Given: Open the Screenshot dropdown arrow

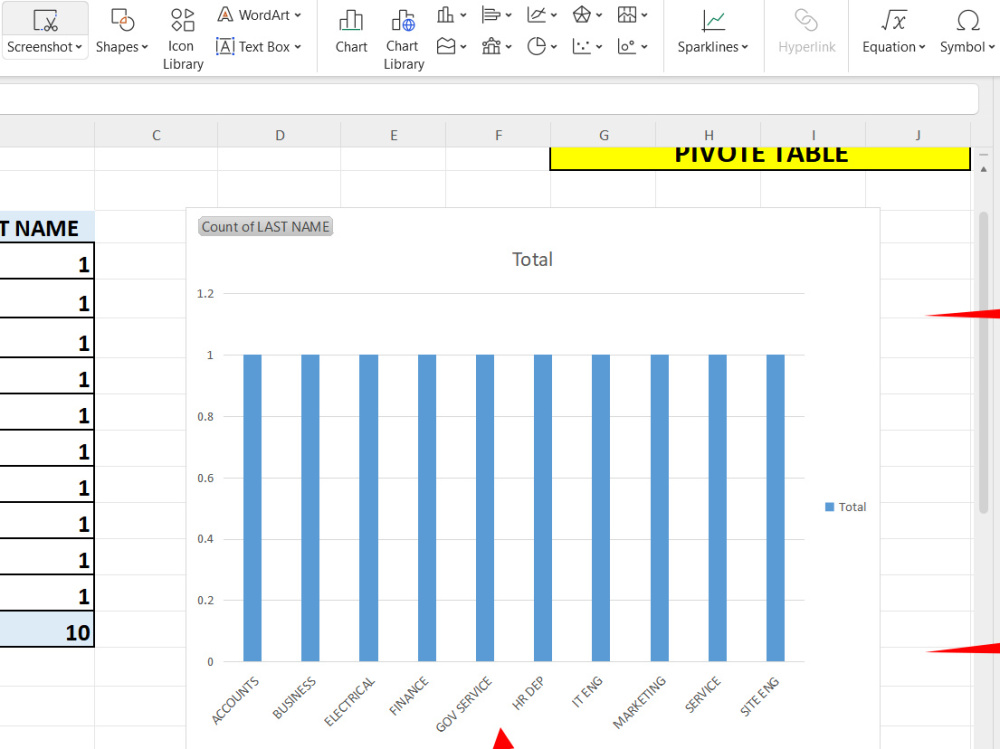Looking at the screenshot, I should pyautogui.click(x=79, y=47).
